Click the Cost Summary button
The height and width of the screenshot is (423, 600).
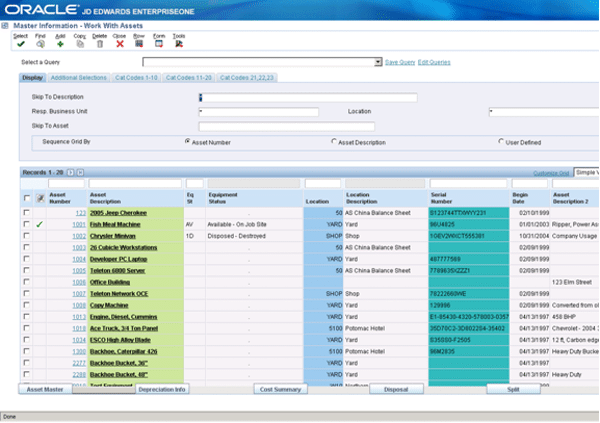279,388
